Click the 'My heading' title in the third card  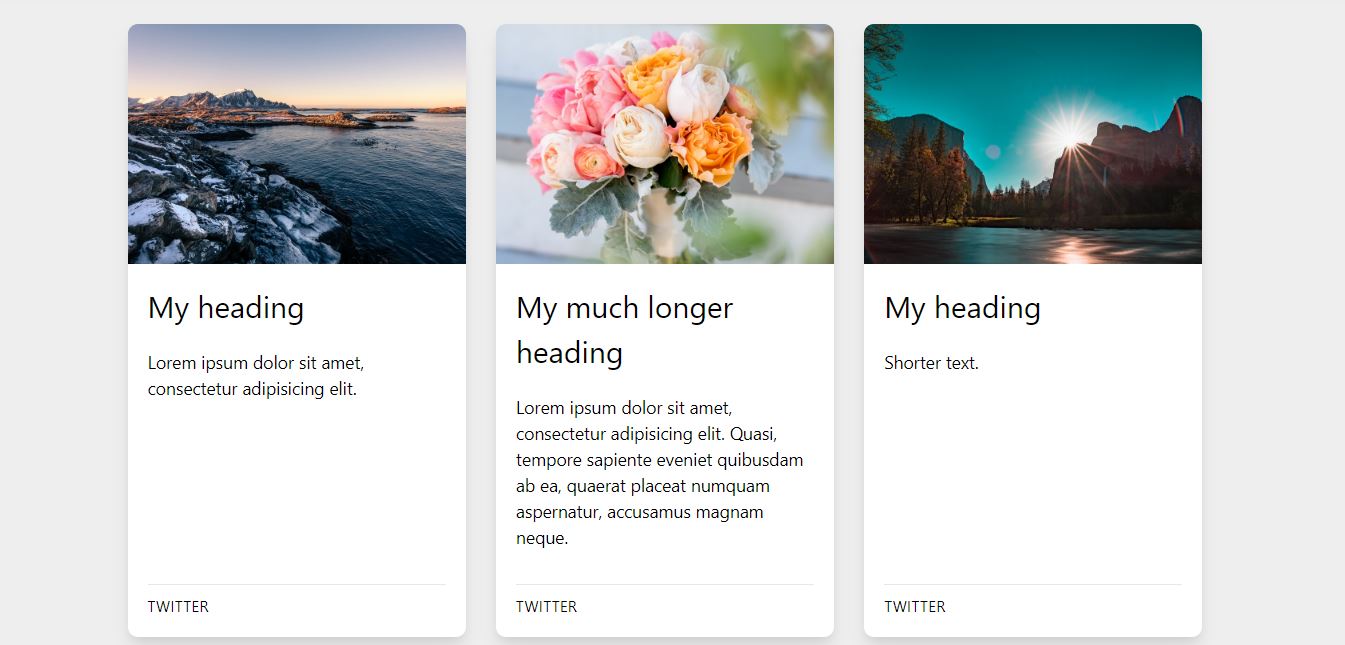point(962,308)
